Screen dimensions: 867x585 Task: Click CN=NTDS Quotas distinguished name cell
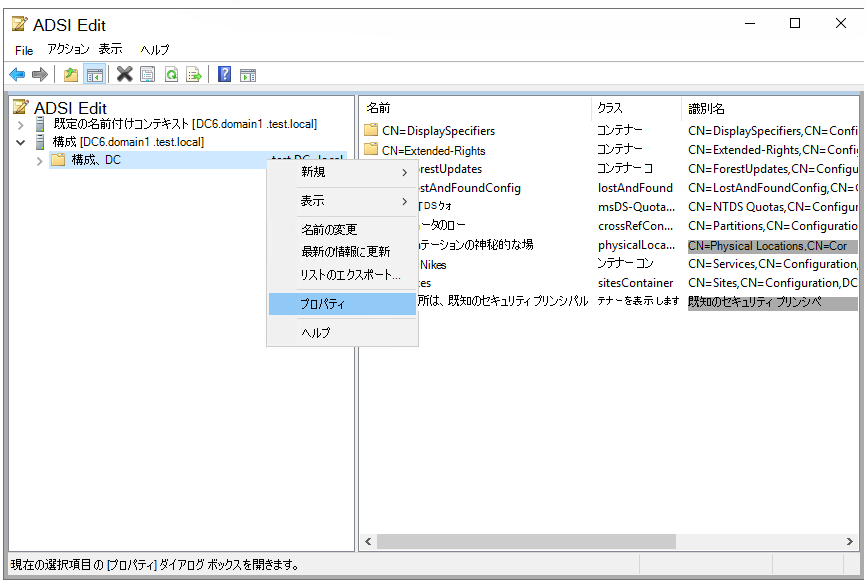[x=772, y=207]
